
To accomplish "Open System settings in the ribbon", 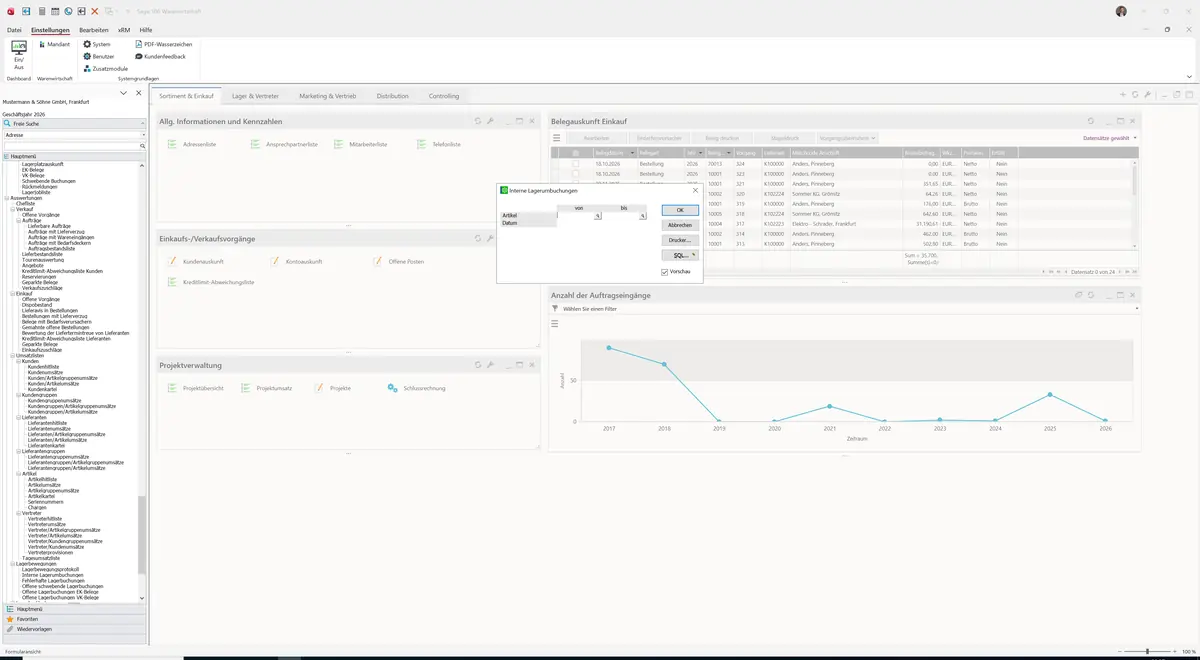I will 97,44.
